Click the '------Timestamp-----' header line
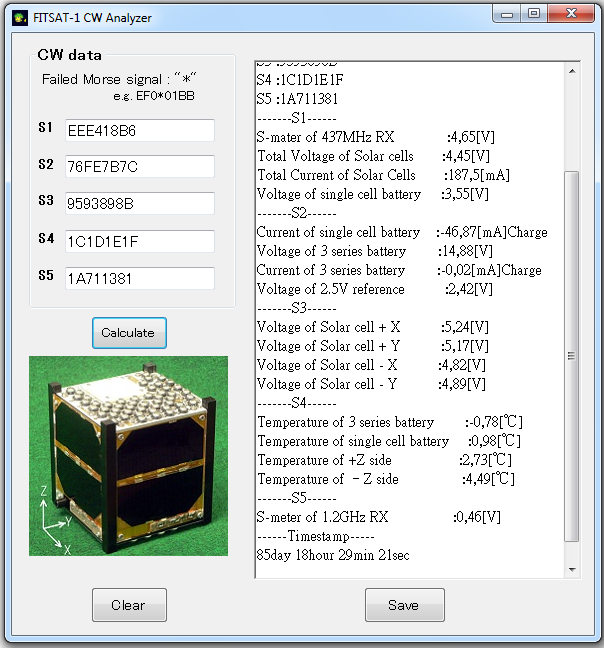Screen dimensions: 604x648 [x=316, y=536]
